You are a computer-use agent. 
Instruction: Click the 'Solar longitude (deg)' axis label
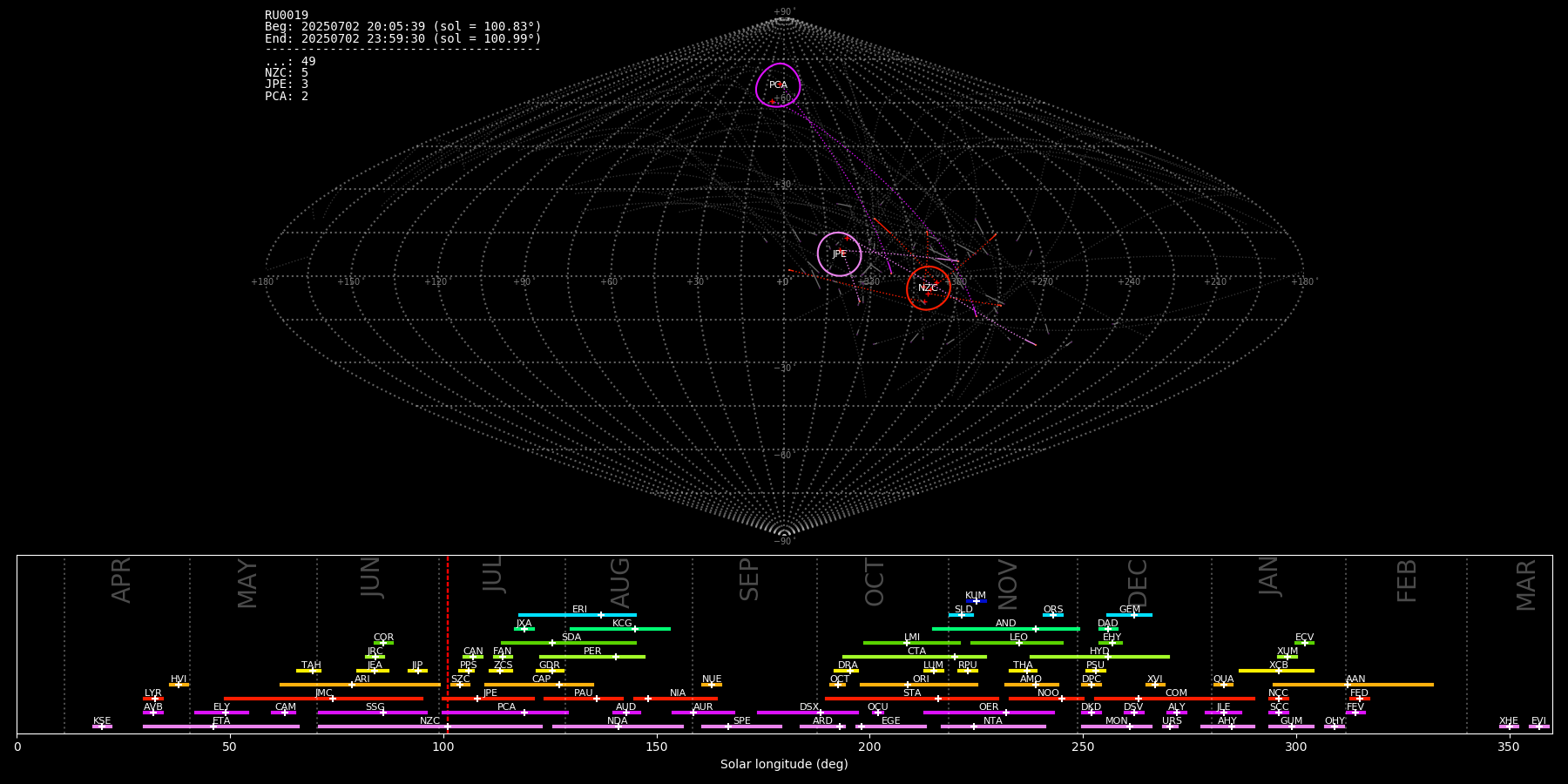(x=784, y=764)
